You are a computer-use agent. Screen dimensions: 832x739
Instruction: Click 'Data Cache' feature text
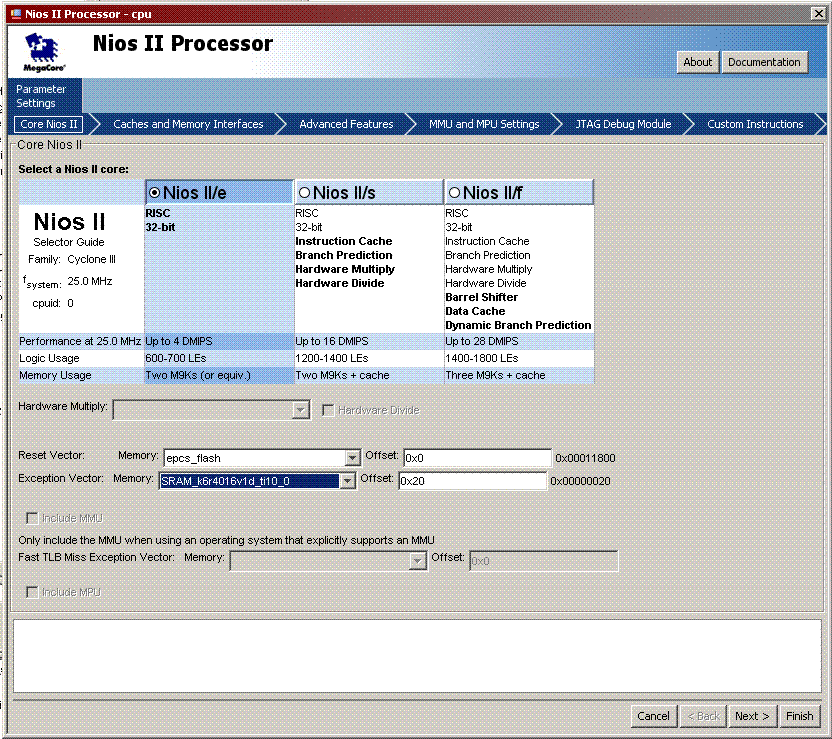point(475,311)
